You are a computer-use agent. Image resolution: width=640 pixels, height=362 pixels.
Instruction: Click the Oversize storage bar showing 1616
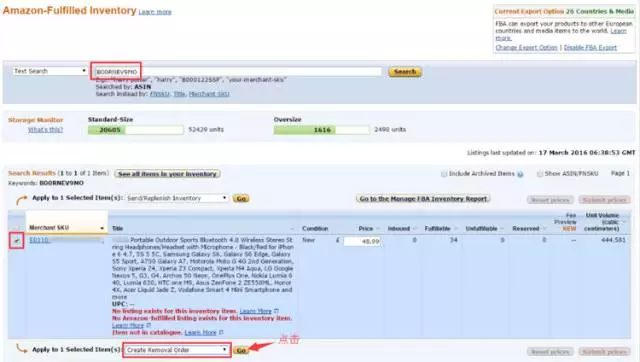(322, 130)
